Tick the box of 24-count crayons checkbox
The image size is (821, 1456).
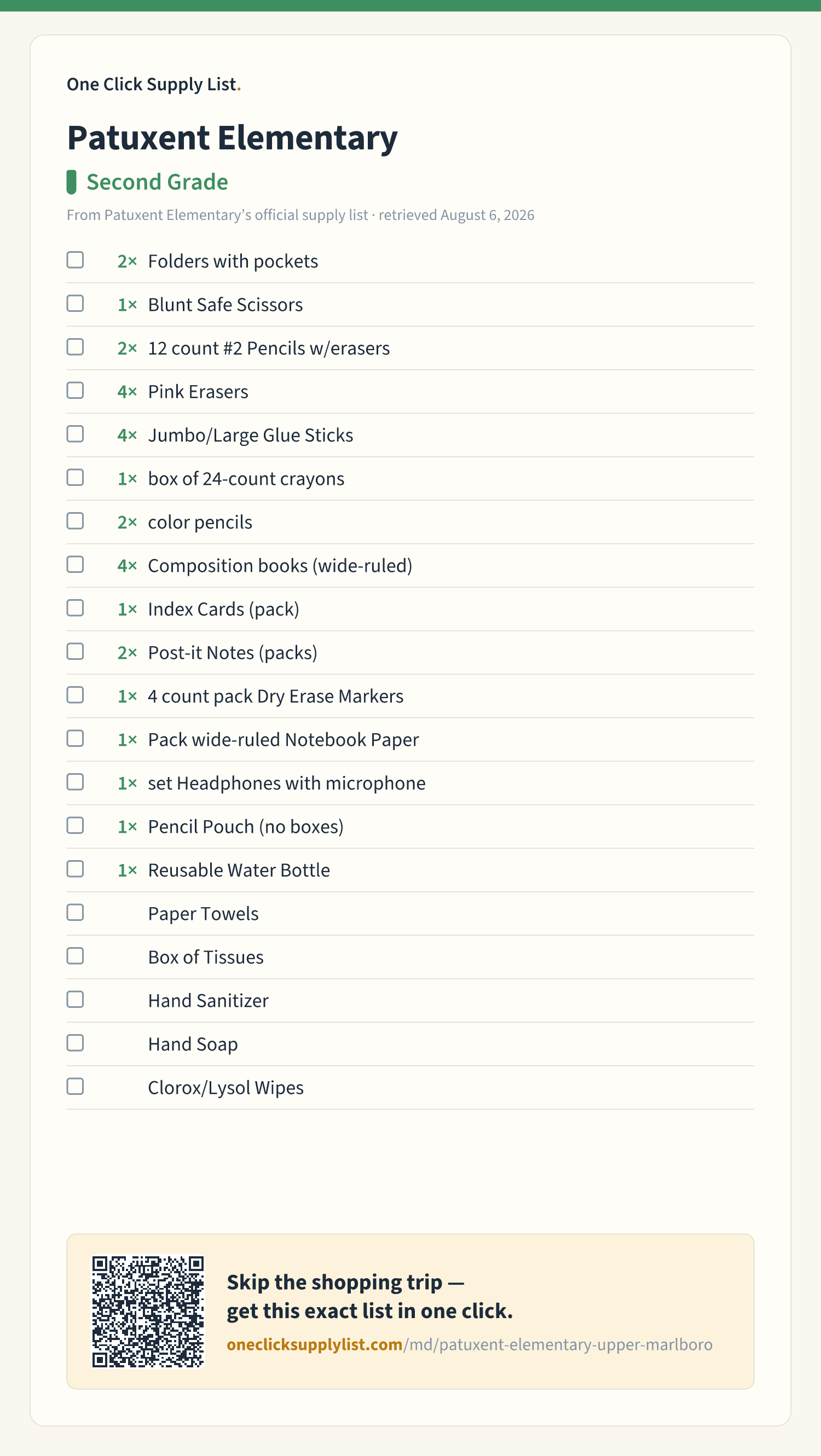click(x=75, y=478)
